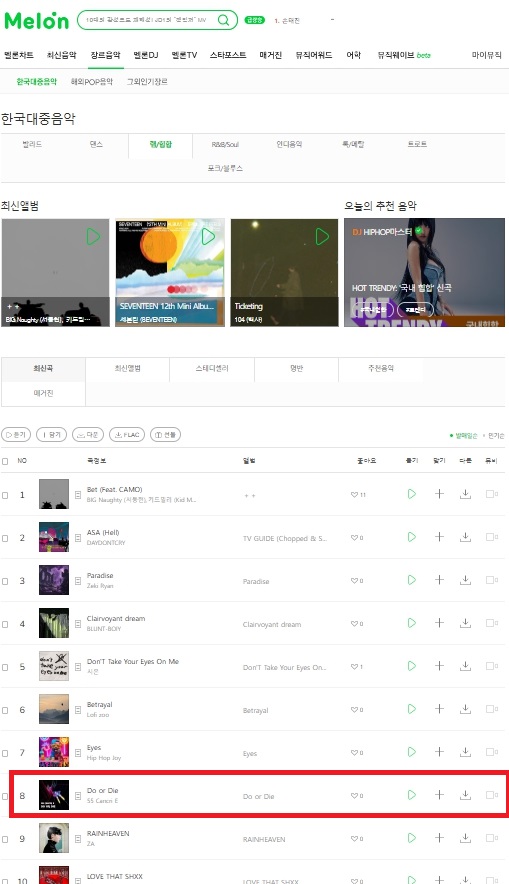Open the 해외POP음악 link
Screen dimensions: 509x884
(91, 82)
